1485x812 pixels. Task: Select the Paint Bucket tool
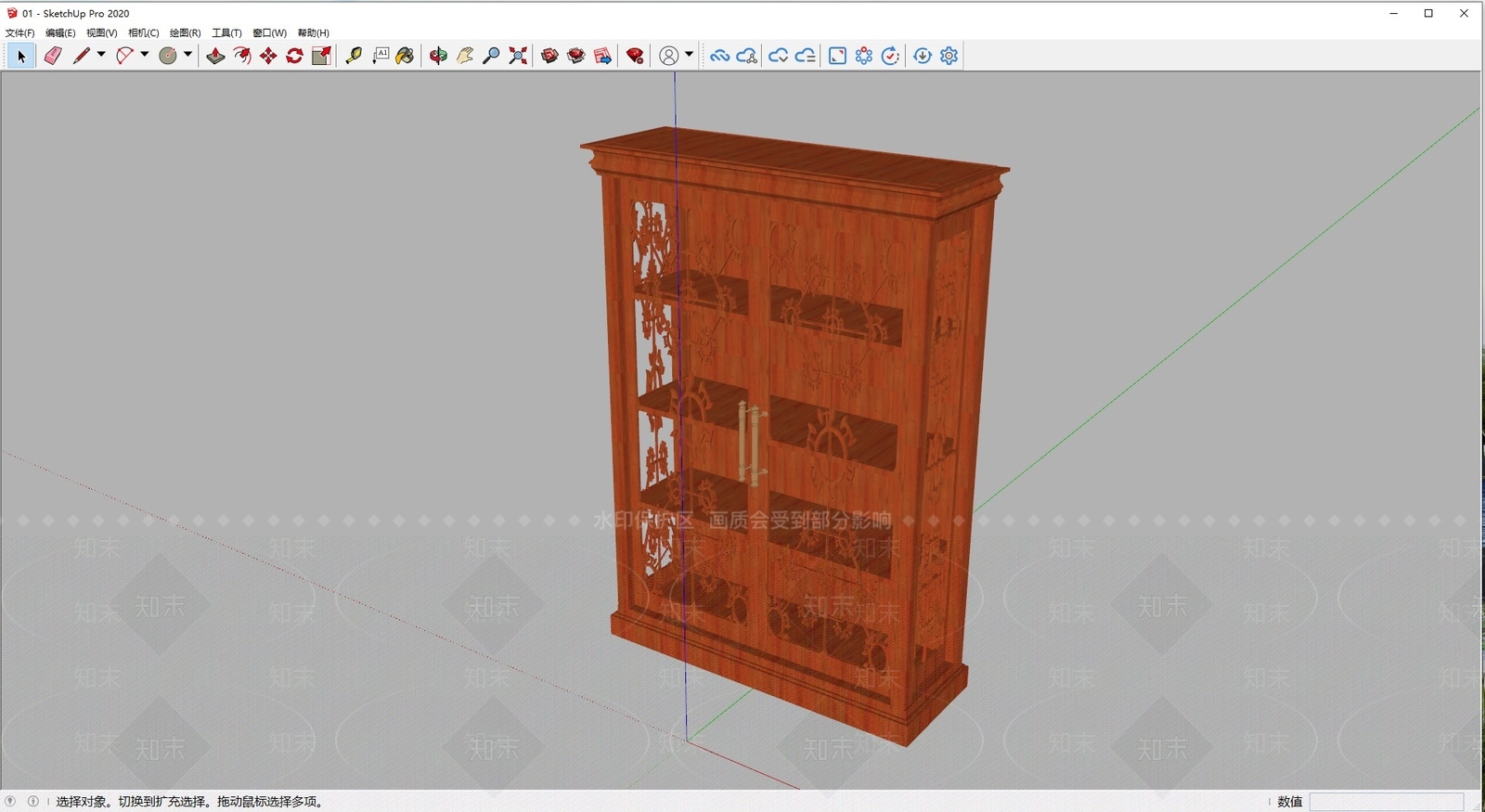(x=406, y=57)
